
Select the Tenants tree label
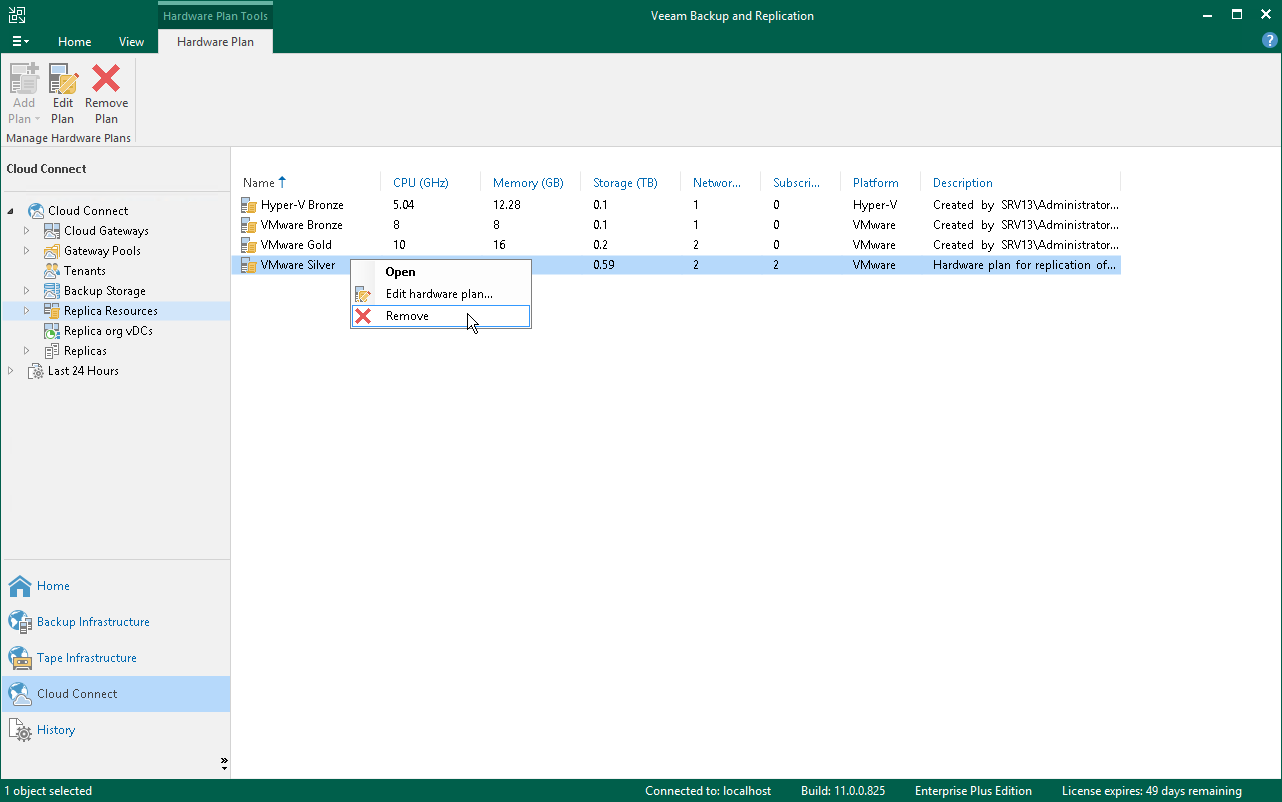click(x=85, y=271)
